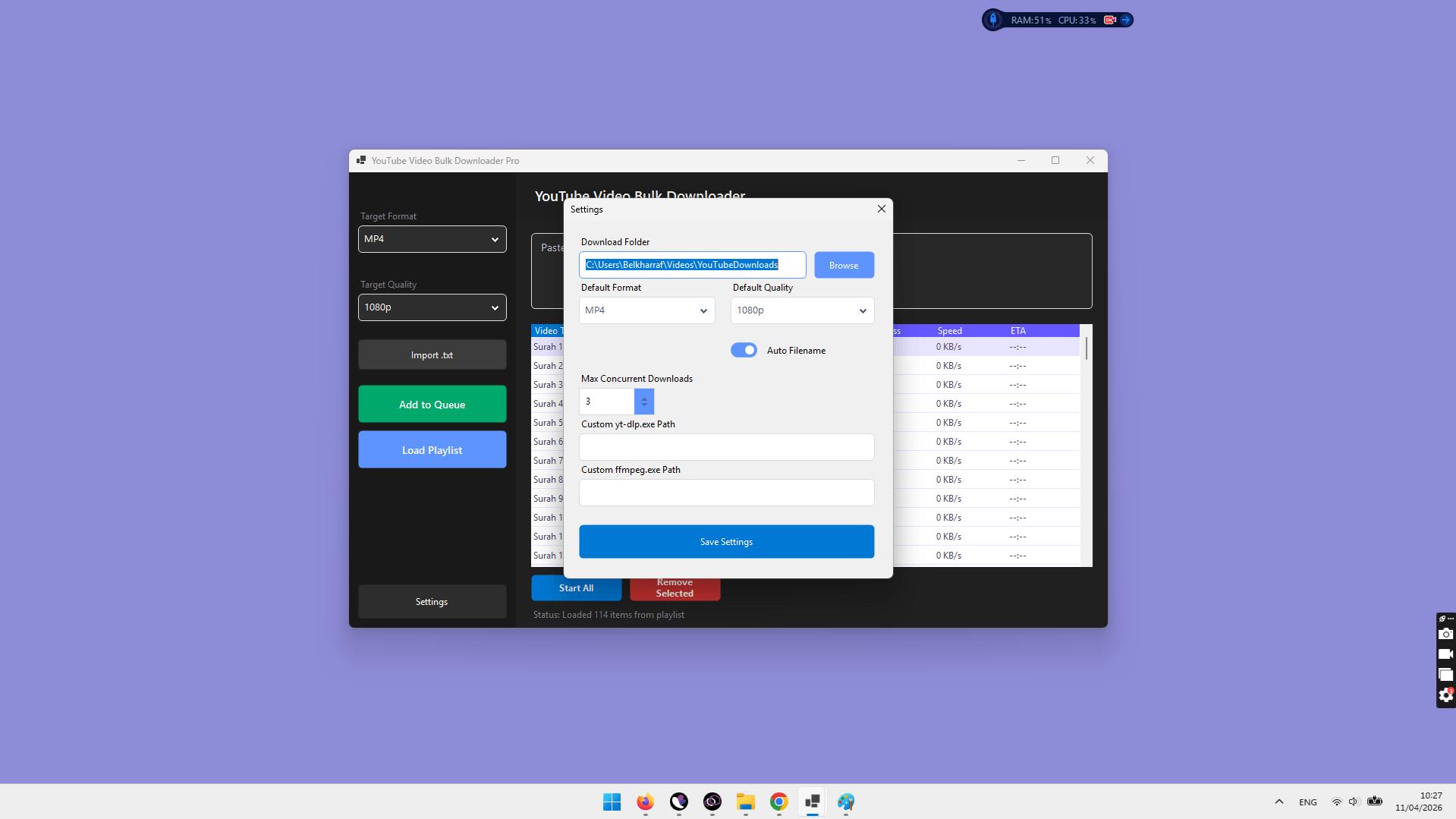Click the three dots on side toolbar
This screenshot has width=1456, height=819.
tap(1450, 619)
